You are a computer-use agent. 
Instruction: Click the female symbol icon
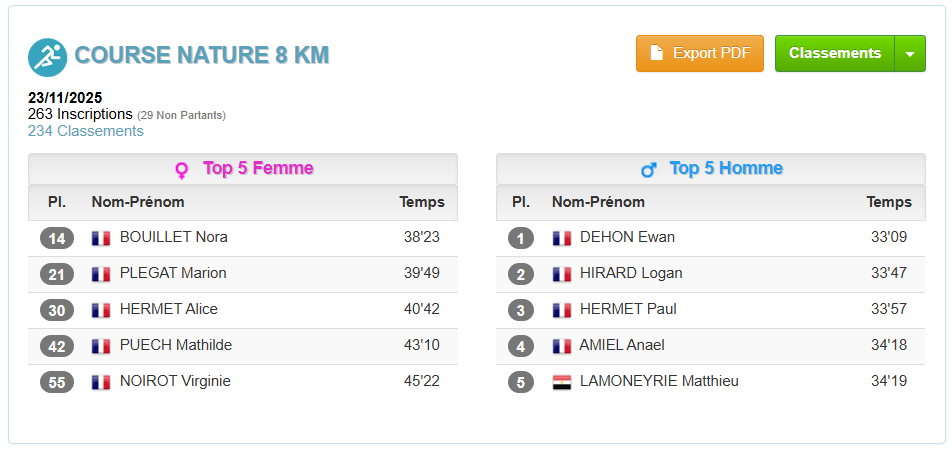pos(181,169)
